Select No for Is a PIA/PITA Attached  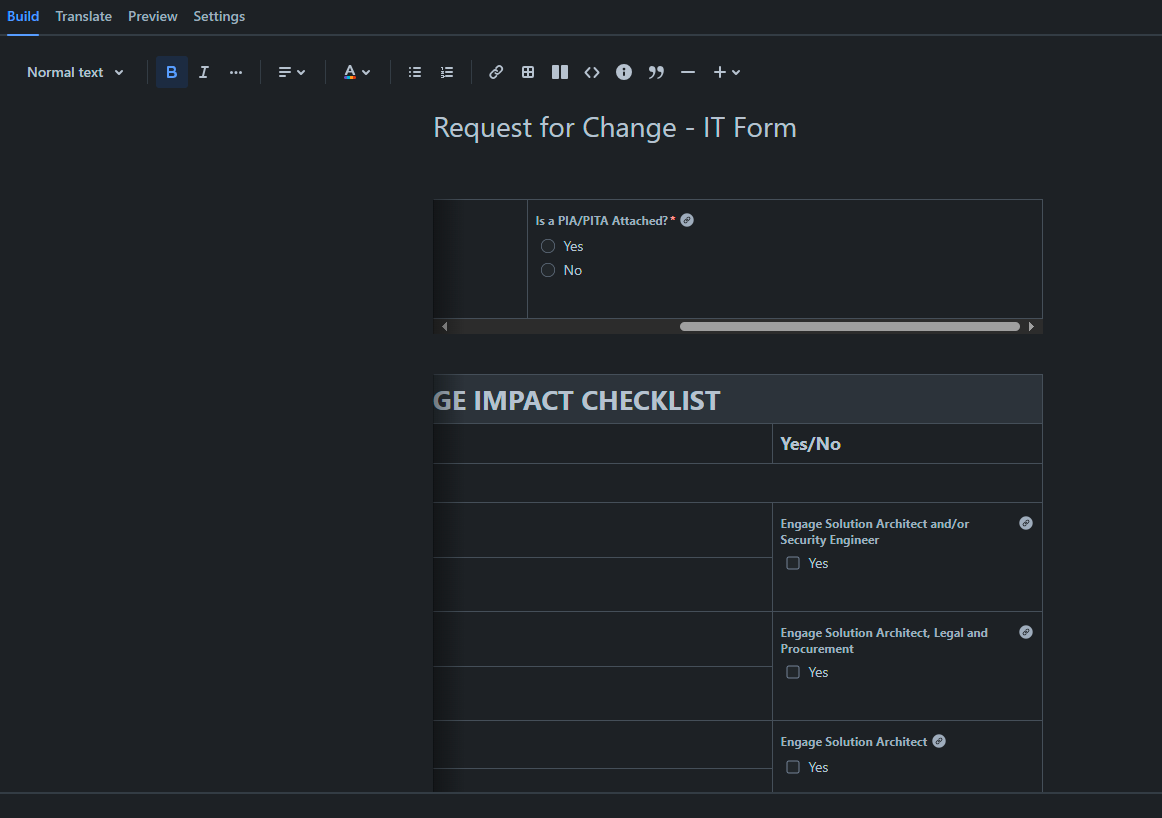(x=548, y=270)
